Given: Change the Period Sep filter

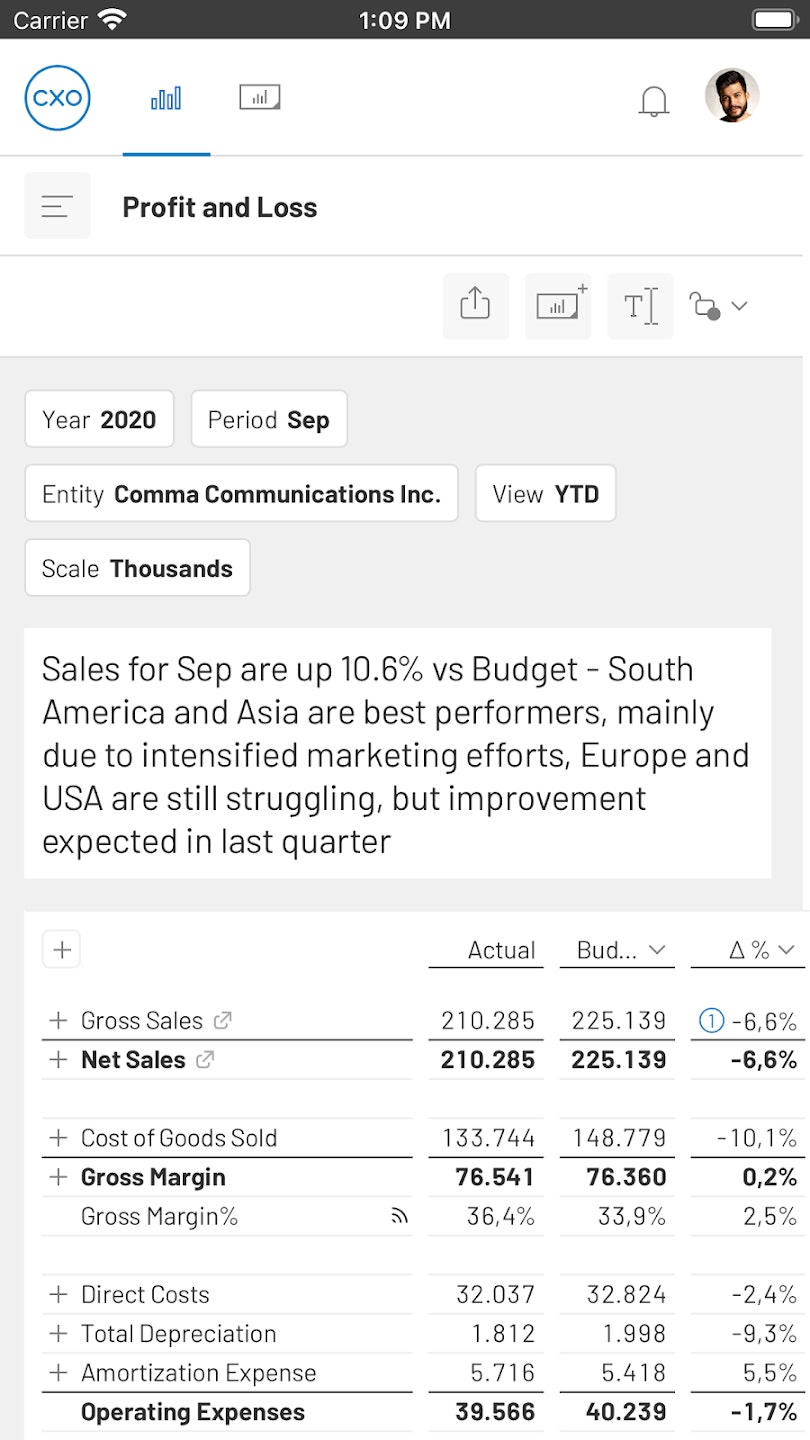Looking at the screenshot, I should click(268, 419).
